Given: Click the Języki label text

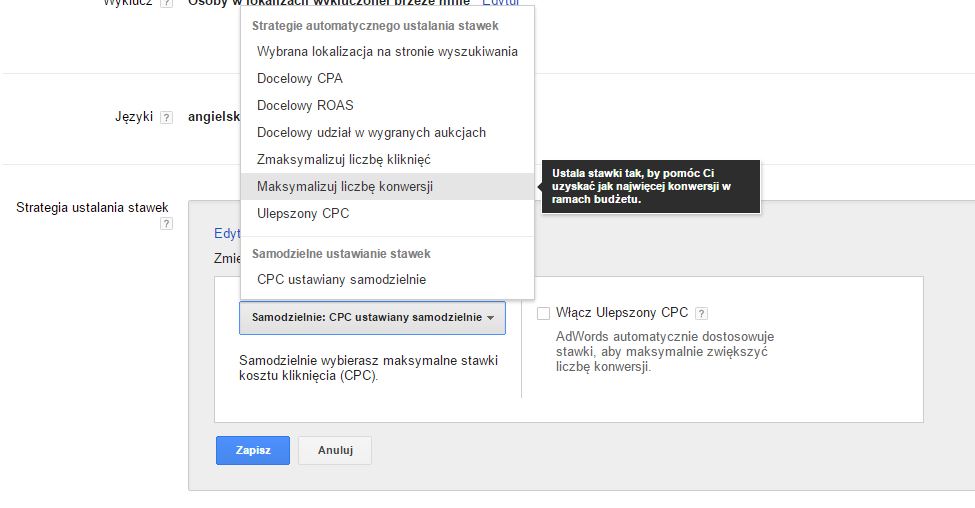Looking at the screenshot, I should click(x=134, y=117).
